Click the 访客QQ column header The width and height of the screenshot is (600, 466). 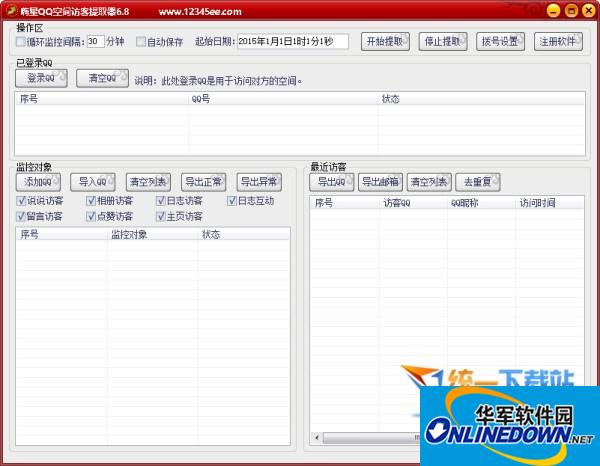pyautogui.click(x=413, y=203)
